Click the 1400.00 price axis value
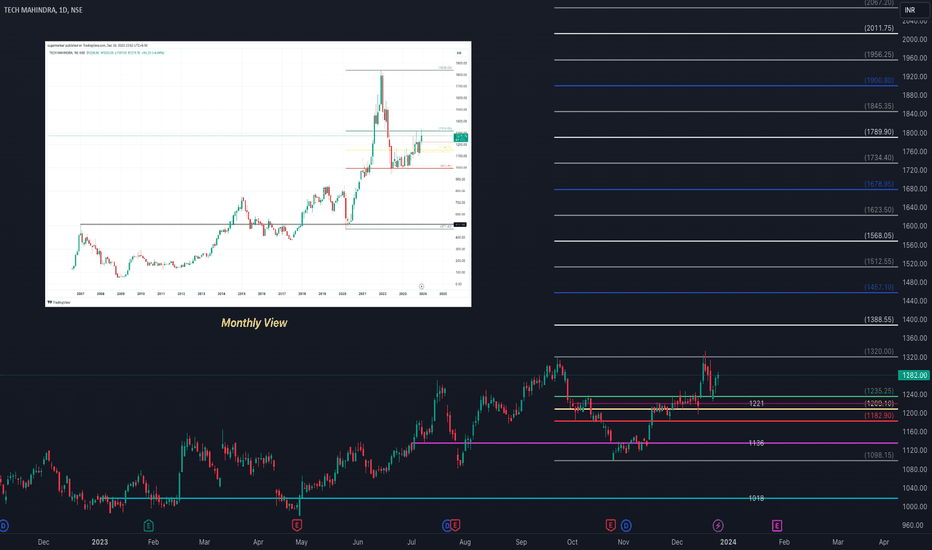The height and width of the screenshot is (550, 932). pyautogui.click(x=914, y=319)
